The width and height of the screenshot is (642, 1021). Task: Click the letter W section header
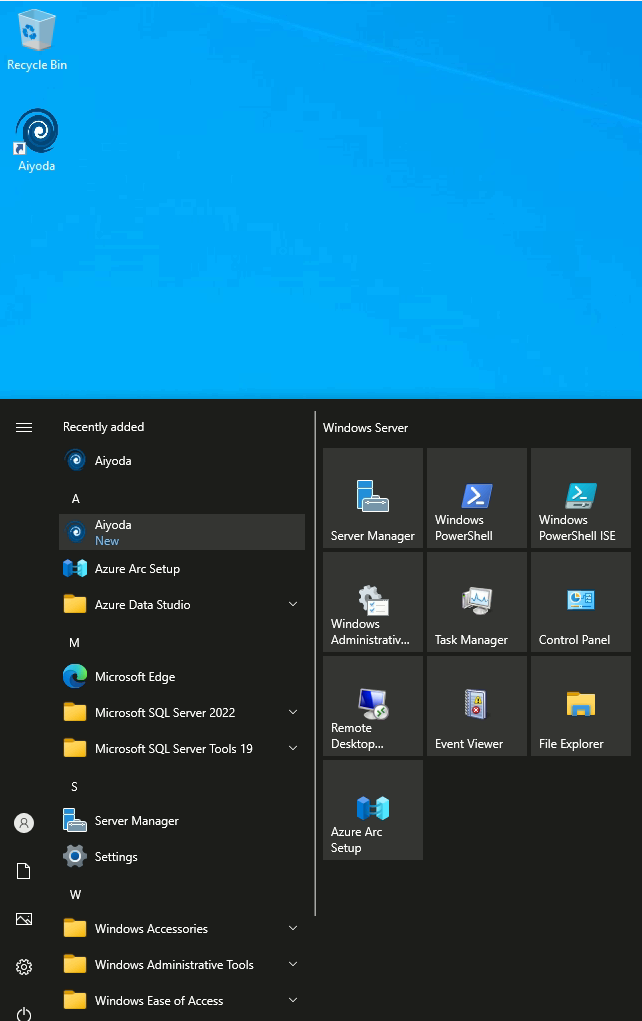76,895
